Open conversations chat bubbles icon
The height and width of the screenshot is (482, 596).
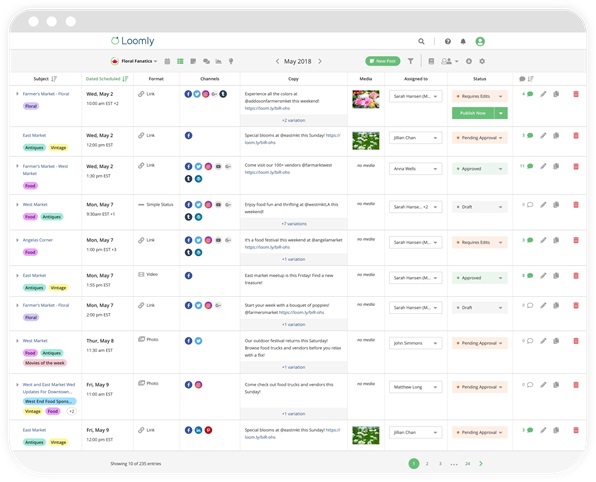tap(206, 61)
